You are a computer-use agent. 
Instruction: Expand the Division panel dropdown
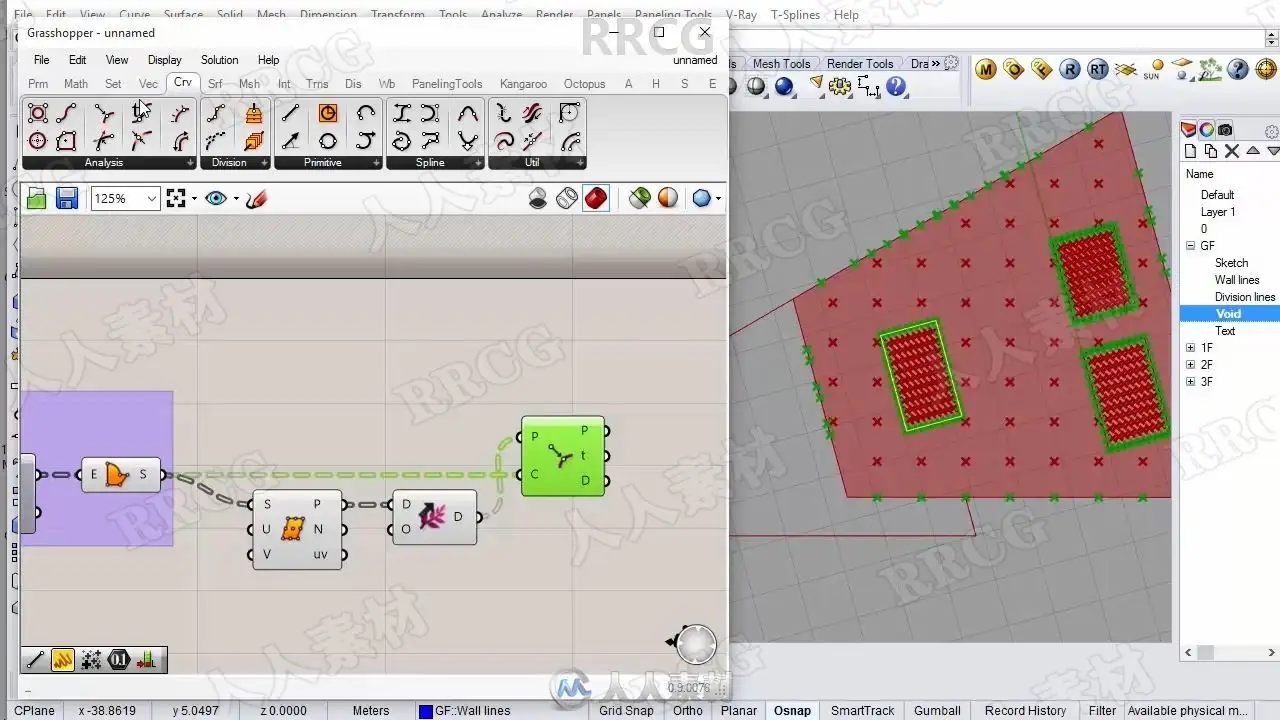pyautogui.click(x=264, y=163)
